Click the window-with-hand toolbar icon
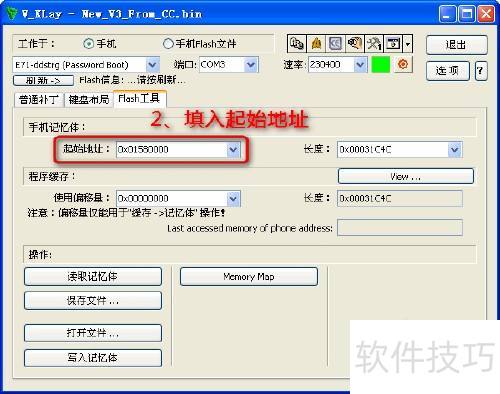 393,44
